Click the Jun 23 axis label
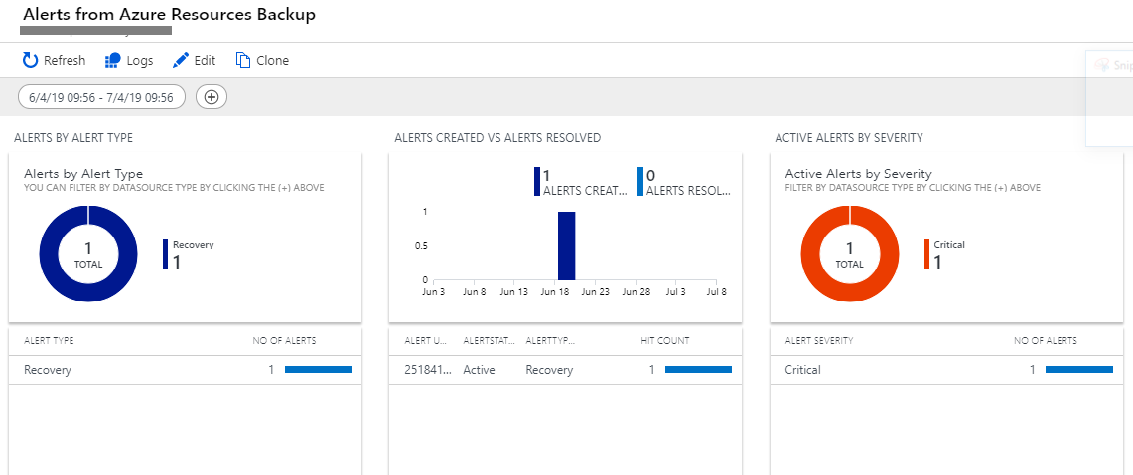1133x475 pixels. click(x=595, y=292)
